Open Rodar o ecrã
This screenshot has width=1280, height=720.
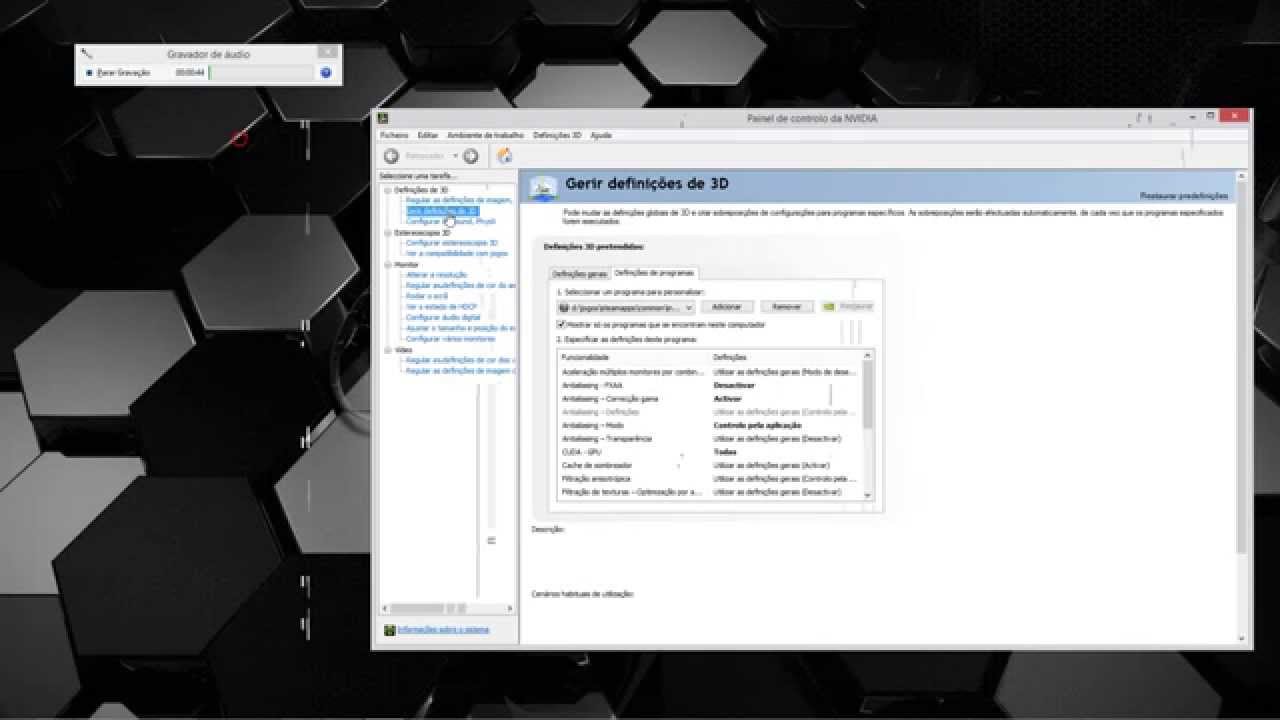[426, 296]
